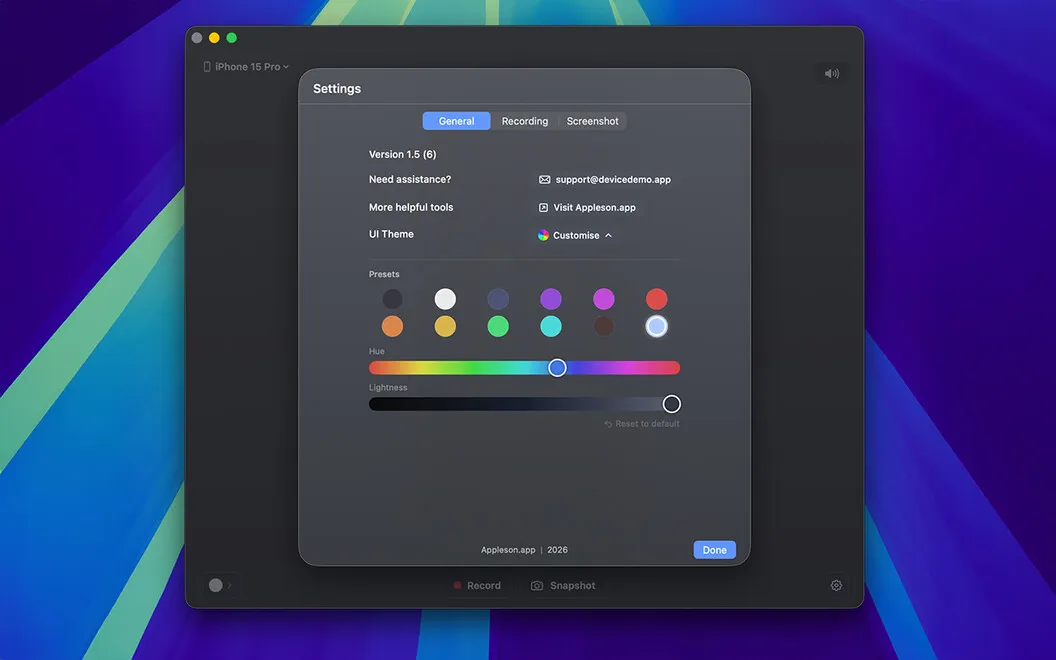Click the envelope icon beside support email
The image size is (1056, 660).
tap(544, 180)
